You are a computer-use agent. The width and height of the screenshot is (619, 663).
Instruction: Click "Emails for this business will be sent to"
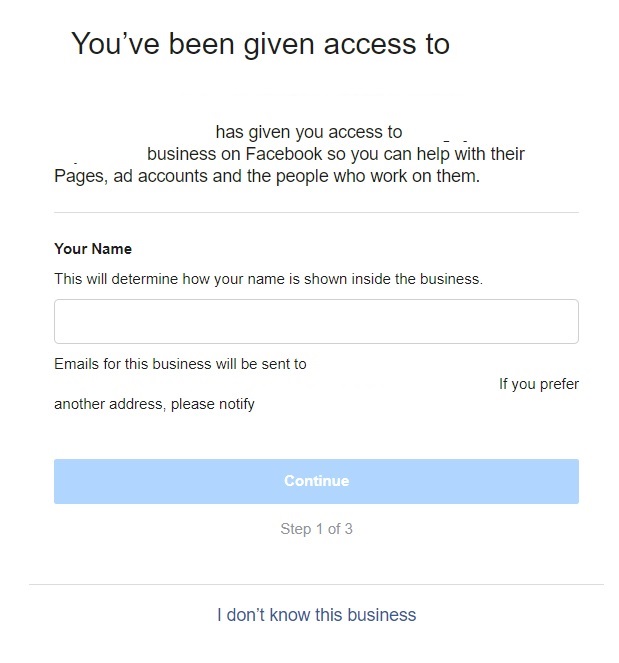click(x=180, y=364)
